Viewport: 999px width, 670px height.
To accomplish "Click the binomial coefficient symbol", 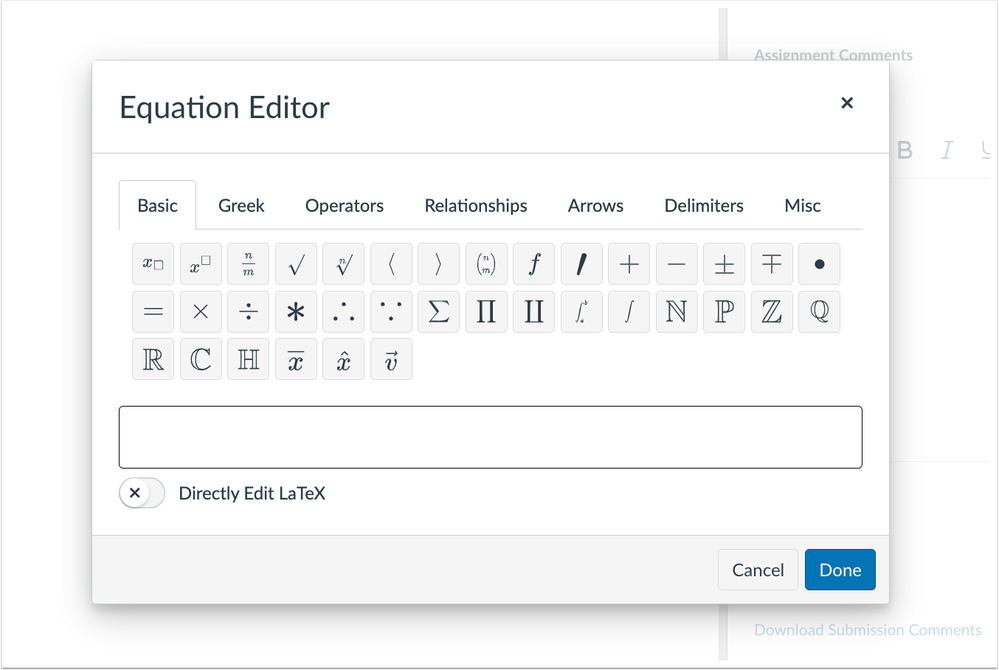I will pos(486,264).
